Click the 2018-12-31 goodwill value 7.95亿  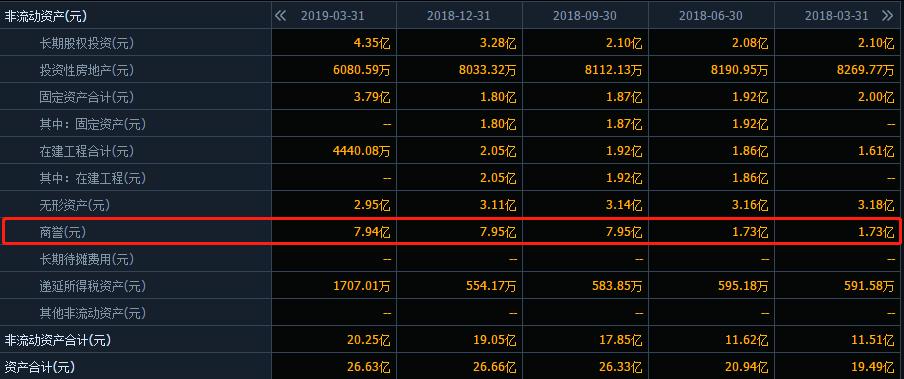(x=498, y=232)
